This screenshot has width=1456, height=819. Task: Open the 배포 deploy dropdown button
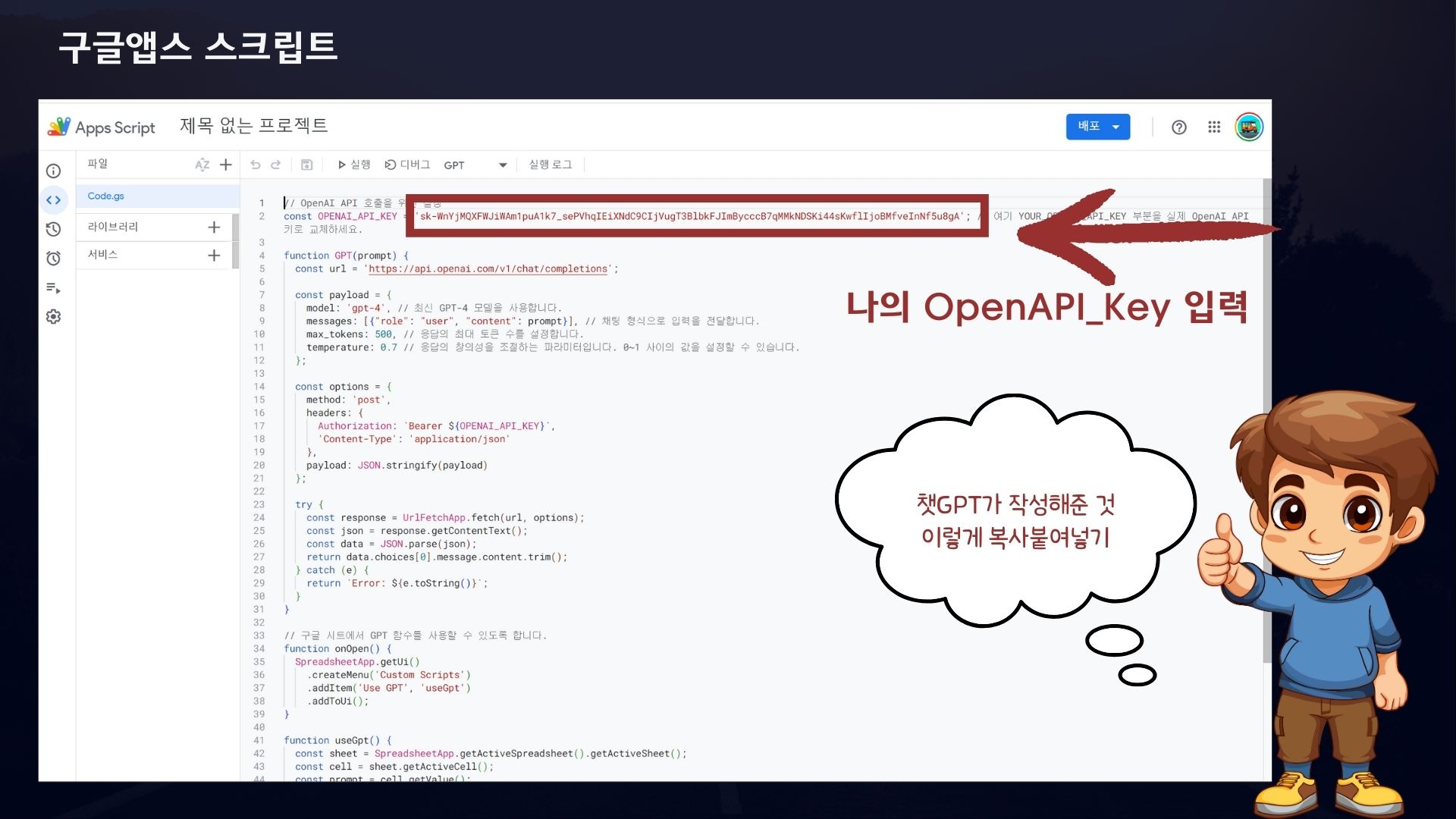point(1097,127)
